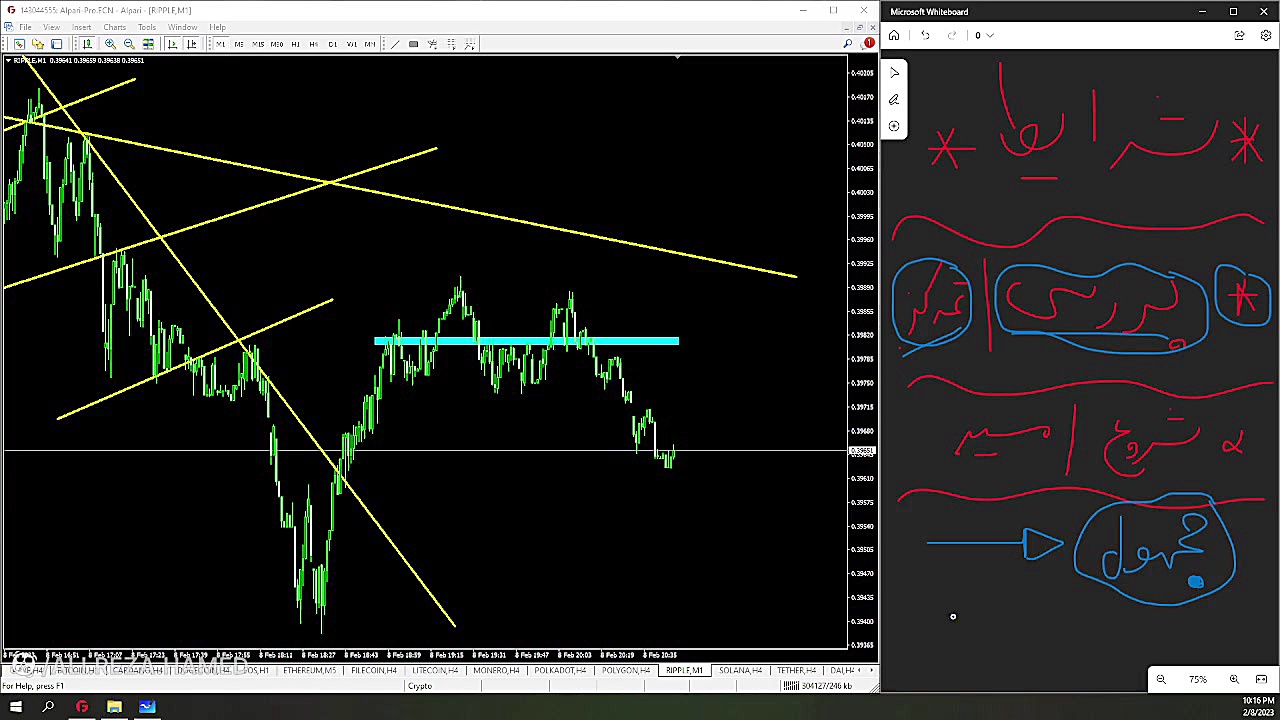Screen dimensions: 1280x720
Task: Go to Whiteboard home
Action: pyautogui.click(x=894, y=35)
